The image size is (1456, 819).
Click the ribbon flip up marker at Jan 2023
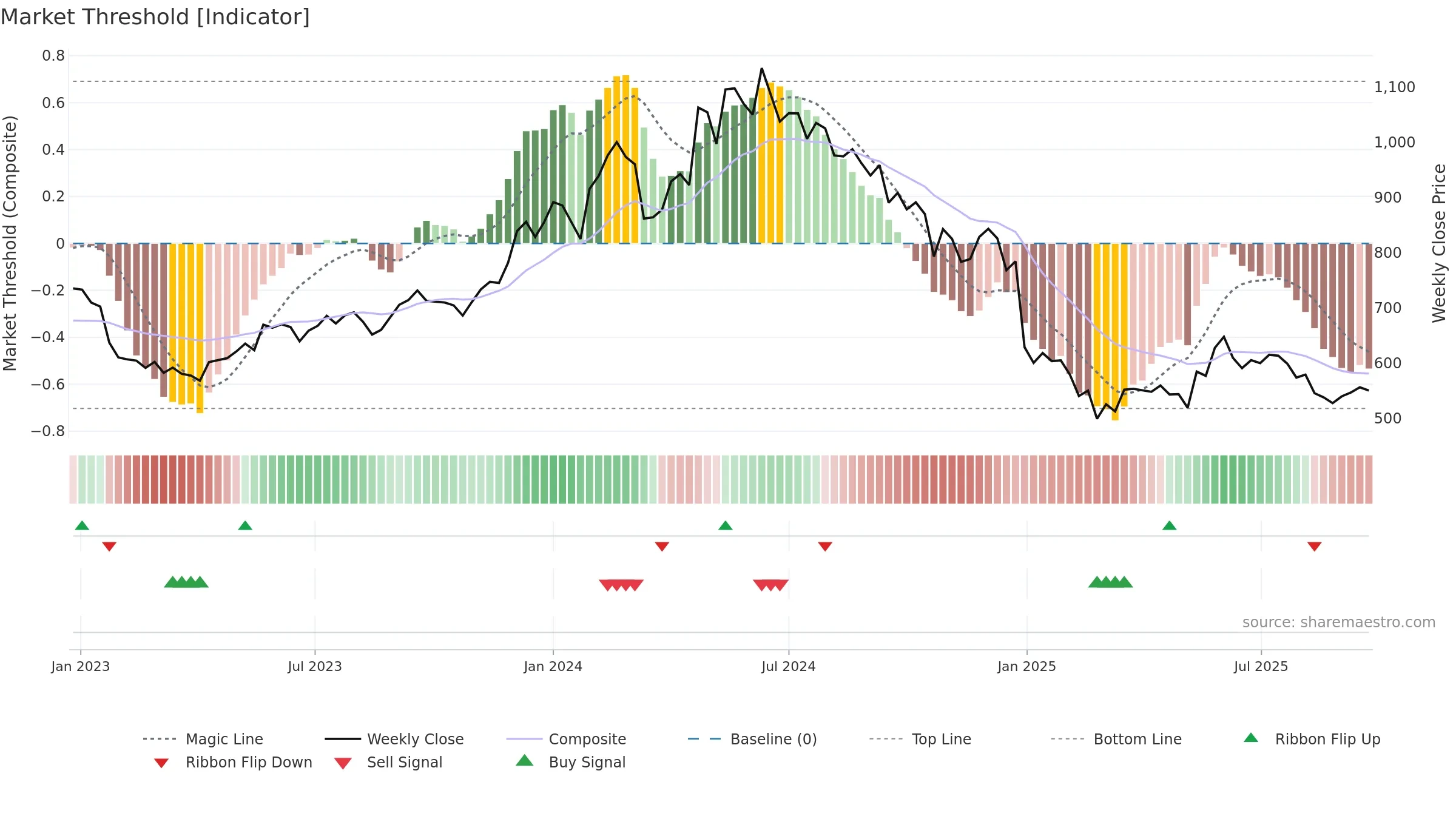[x=82, y=525]
